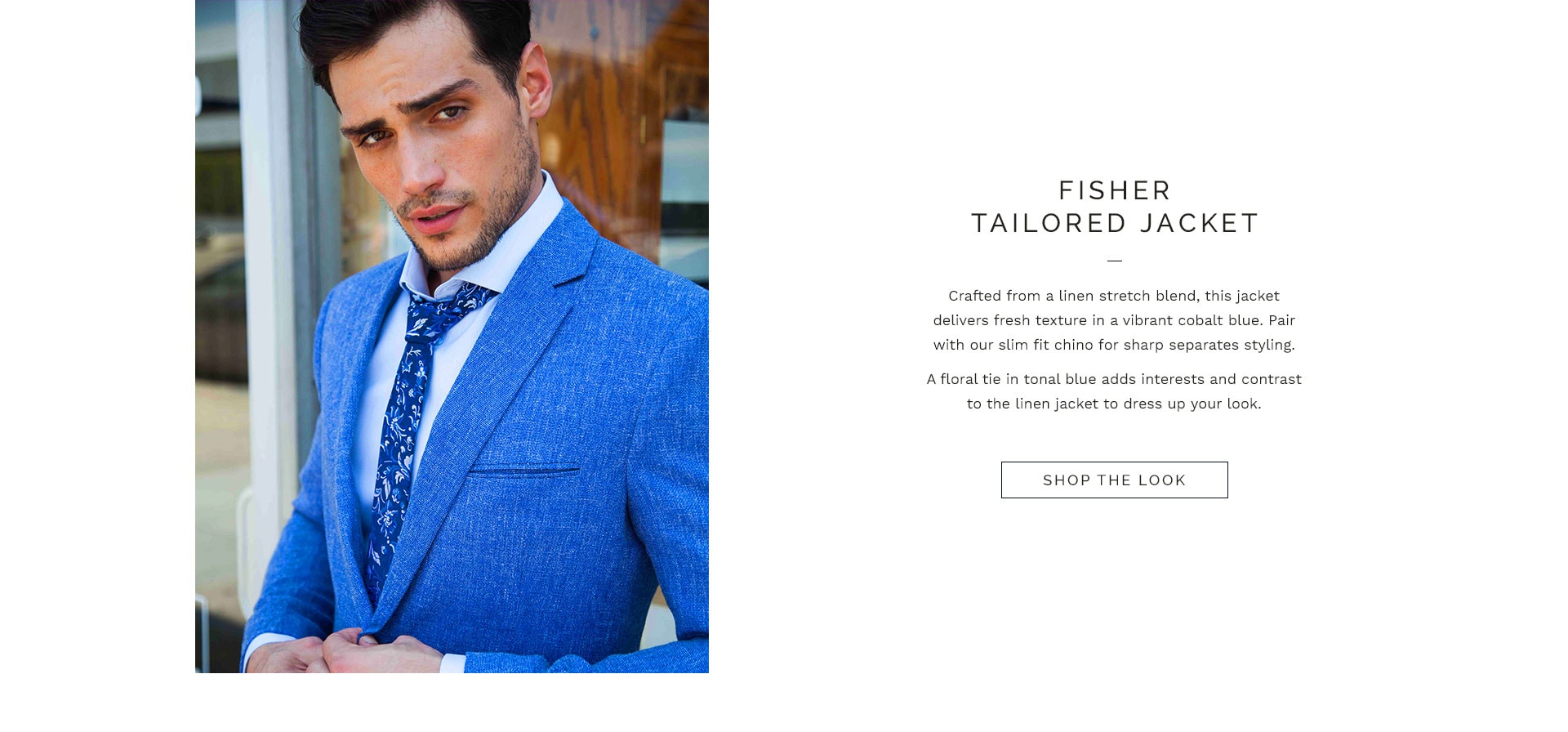The height and width of the screenshot is (732, 1568).
Task: Select the TAILORED JACKET heading text
Action: coord(1115,223)
